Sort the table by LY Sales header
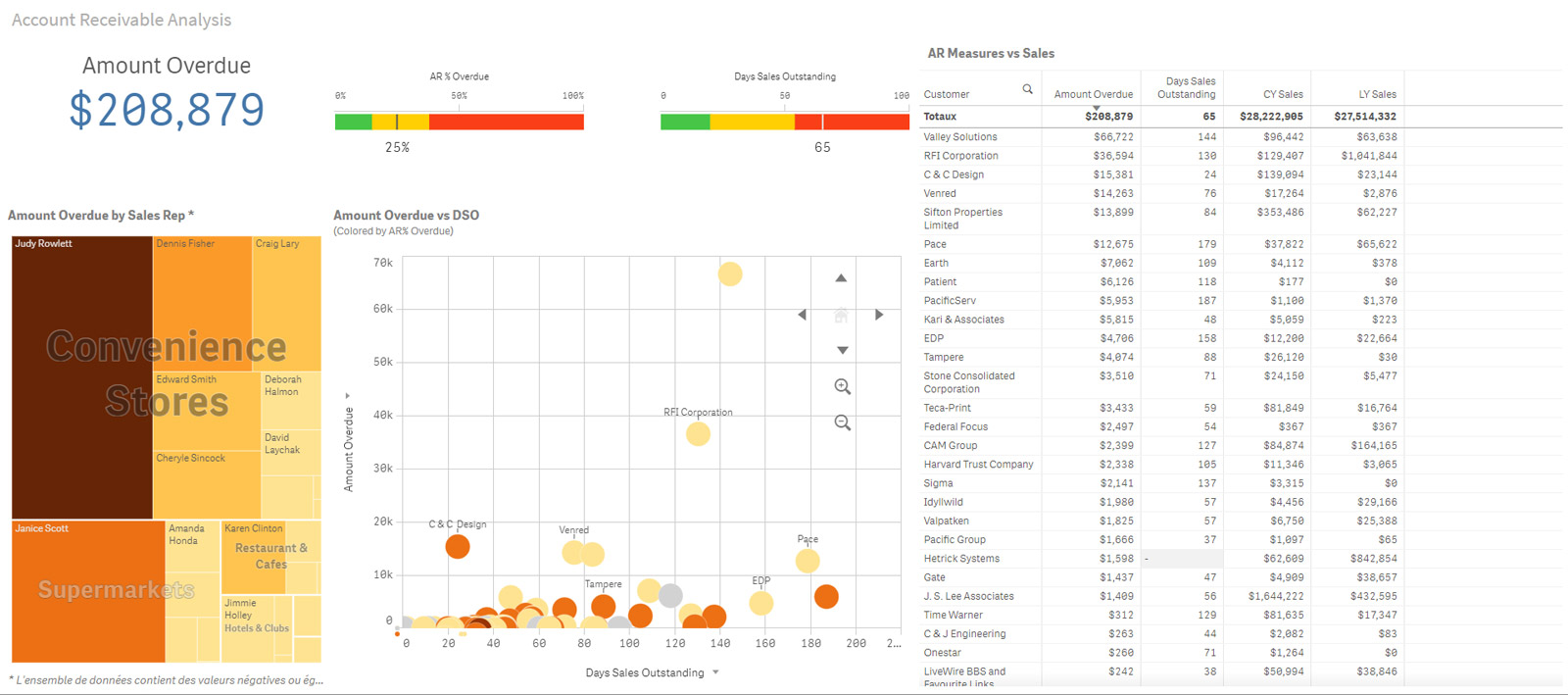Screen dimensions: 1568x695 (x=1377, y=94)
